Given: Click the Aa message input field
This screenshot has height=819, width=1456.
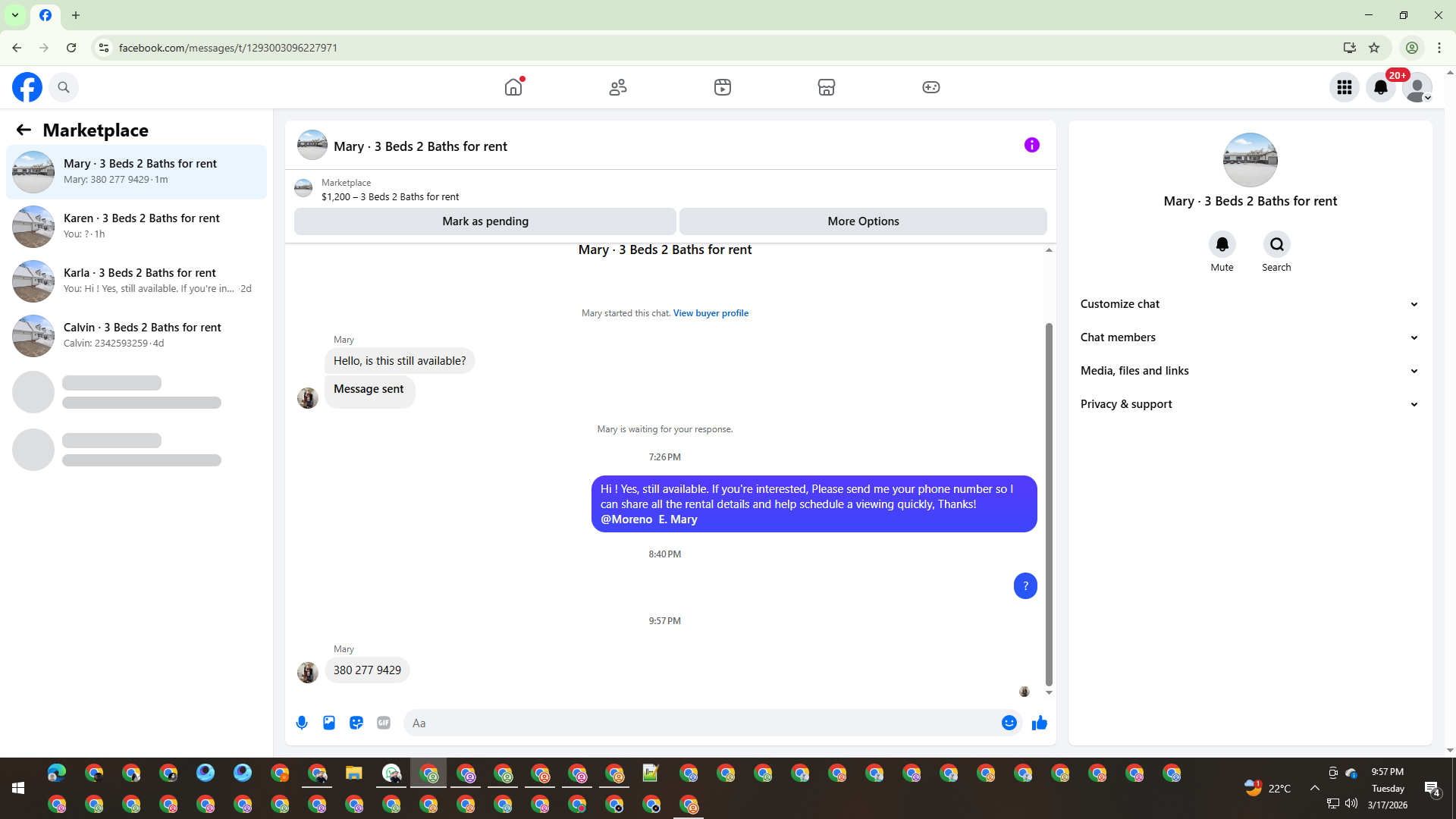Looking at the screenshot, I should [701, 723].
